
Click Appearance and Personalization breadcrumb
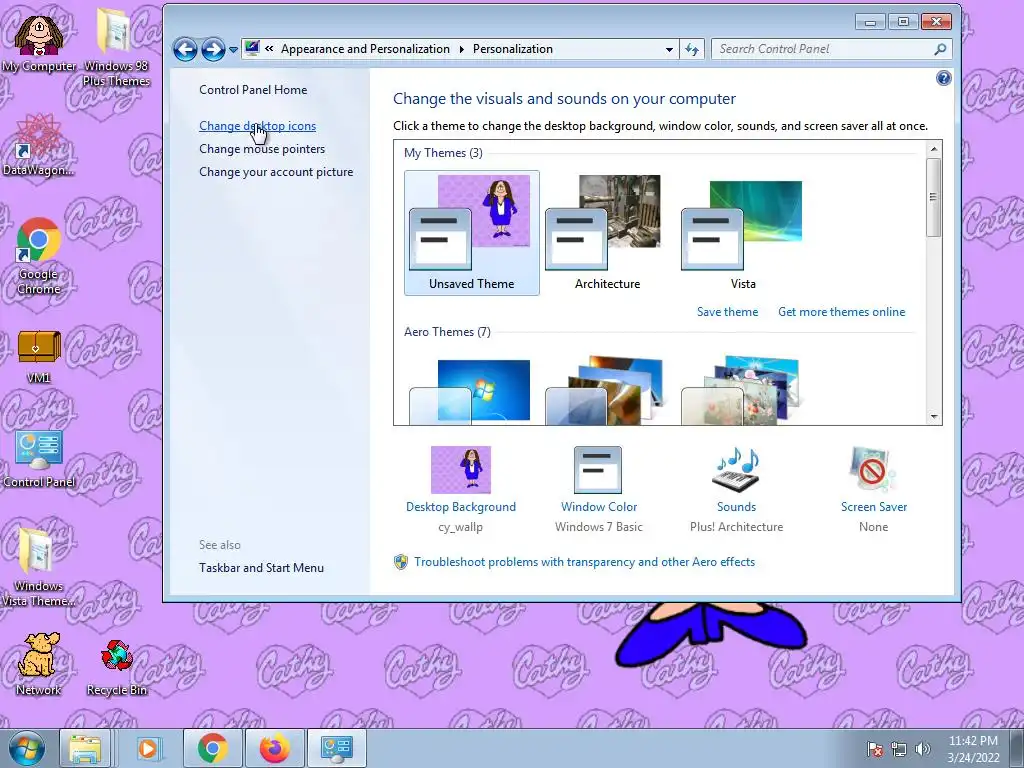365,49
